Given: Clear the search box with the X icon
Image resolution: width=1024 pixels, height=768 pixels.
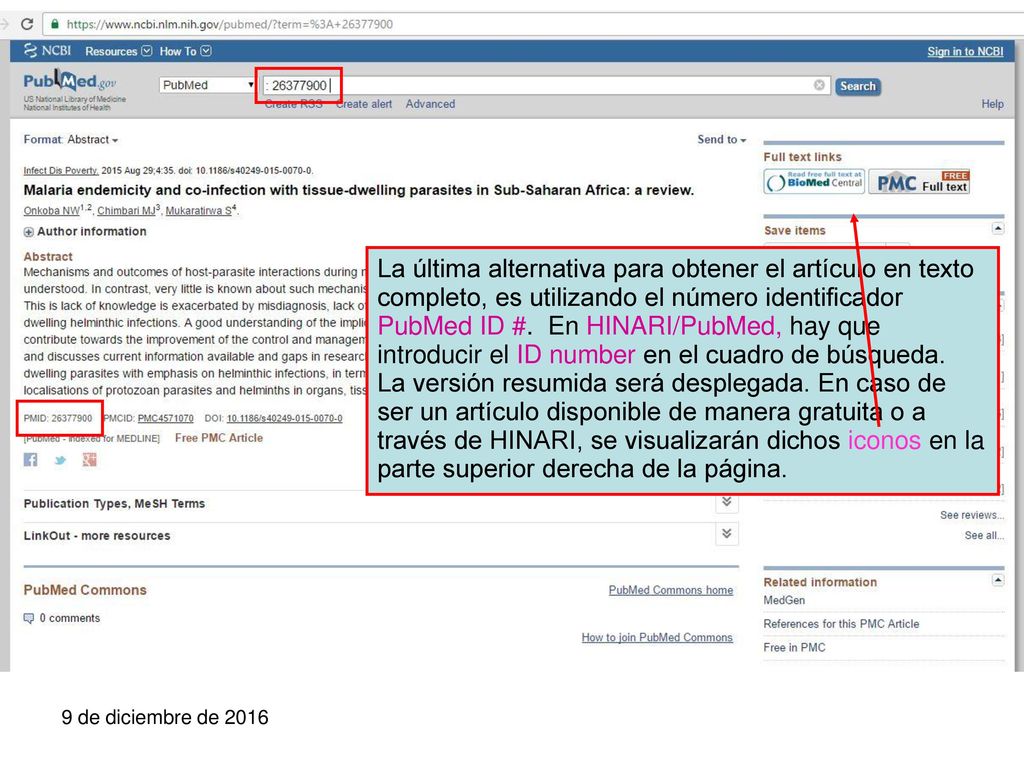Looking at the screenshot, I should coord(819,86).
